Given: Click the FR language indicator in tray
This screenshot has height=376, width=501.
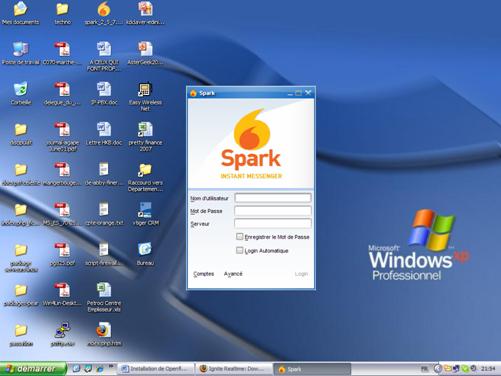Looking at the screenshot, I should [x=424, y=369].
